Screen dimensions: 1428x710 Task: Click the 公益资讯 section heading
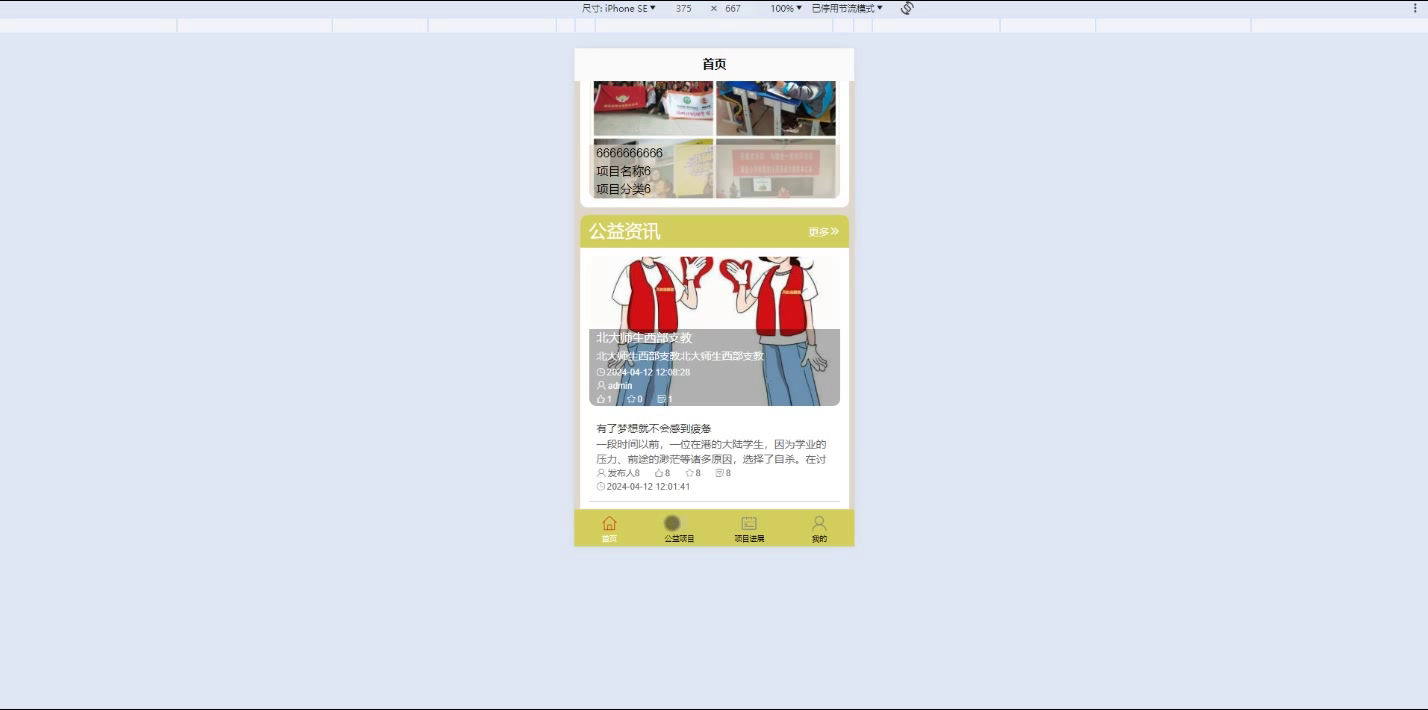(624, 231)
